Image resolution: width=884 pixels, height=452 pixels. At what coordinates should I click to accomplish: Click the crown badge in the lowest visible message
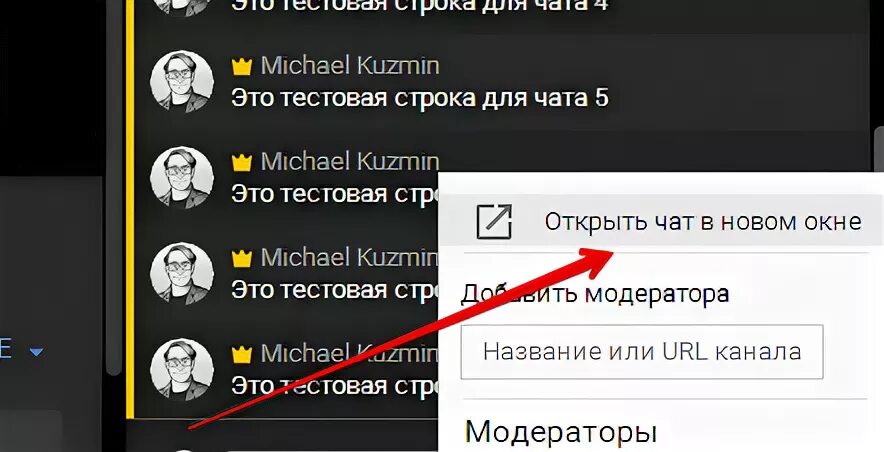pos(242,354)
